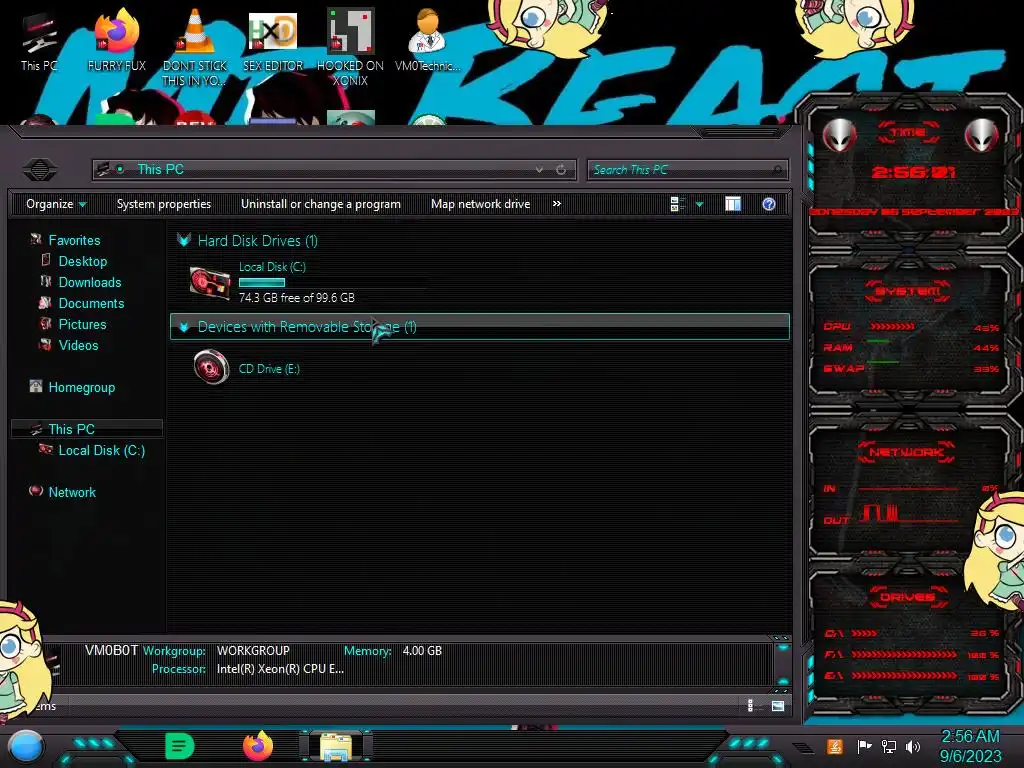
Task: Select Homegroup in navigation pane
Action: (x=82, y=387)
